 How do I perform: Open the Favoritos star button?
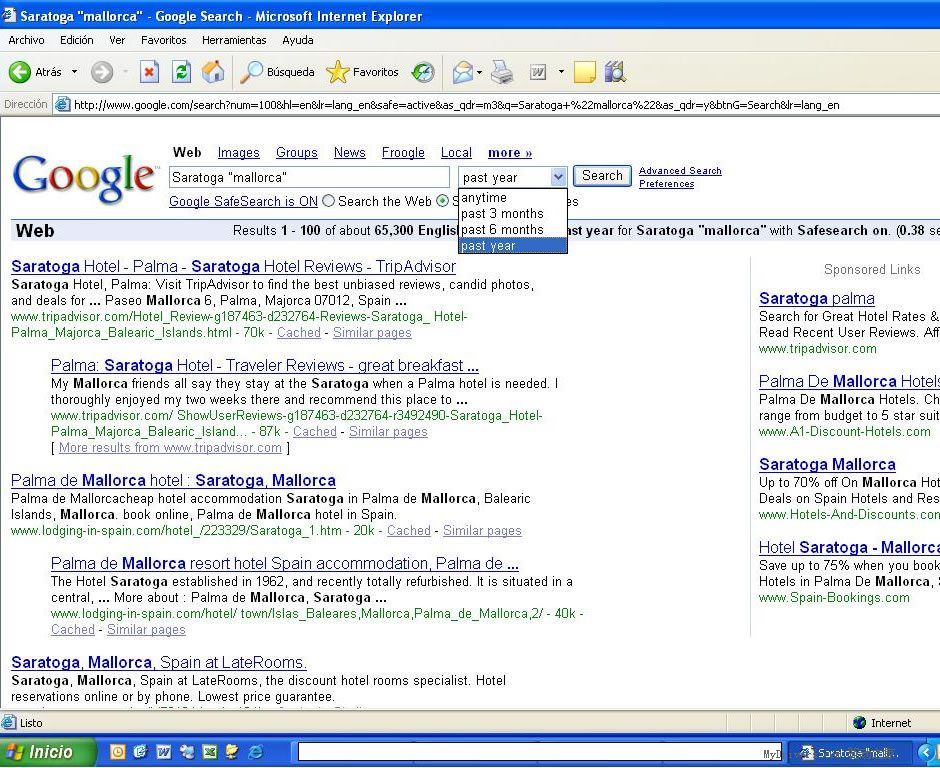[x=363, y=72]
